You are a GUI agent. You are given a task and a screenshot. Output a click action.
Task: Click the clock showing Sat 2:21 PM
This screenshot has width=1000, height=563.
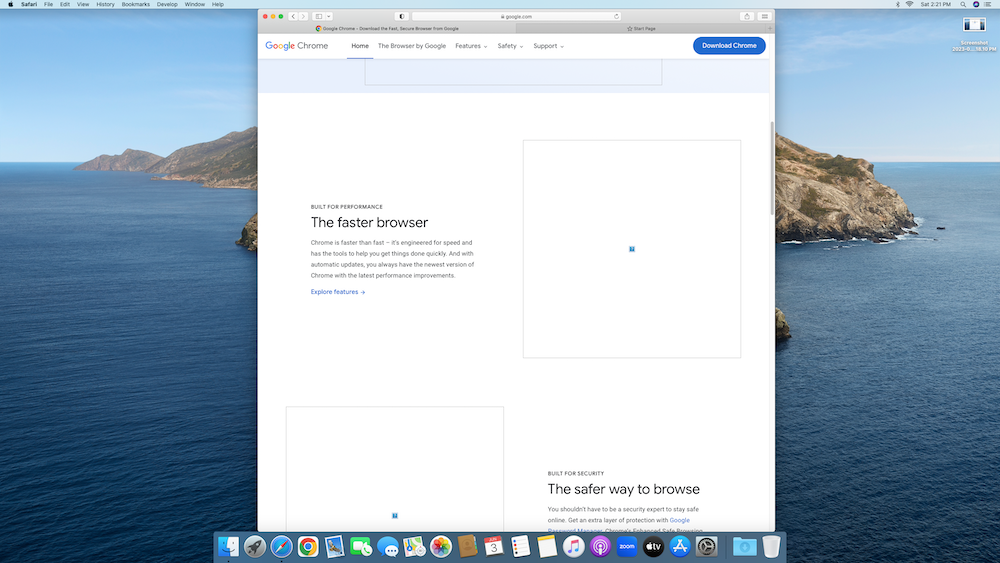click(936, 4)
